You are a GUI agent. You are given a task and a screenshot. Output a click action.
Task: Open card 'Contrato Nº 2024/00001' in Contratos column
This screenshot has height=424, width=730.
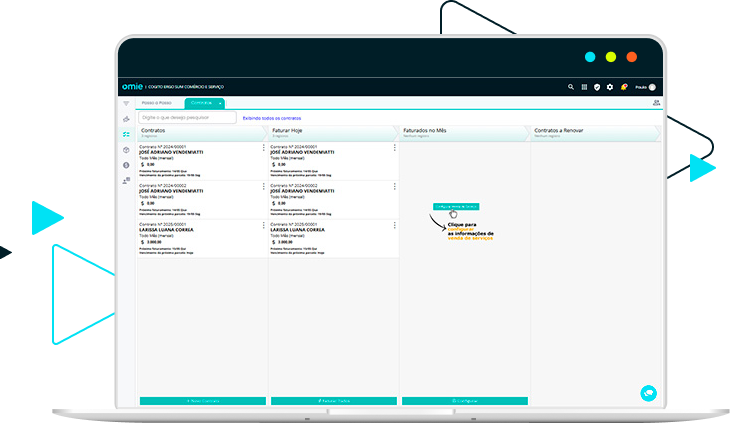tap(203, 161)
